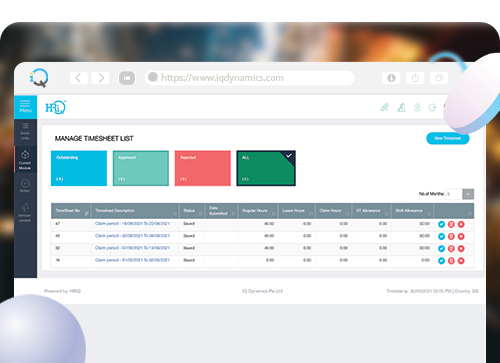Click the trash icon for timesheet 47
The height and width of the screenshot is (363, 500).
click(451, 224)
